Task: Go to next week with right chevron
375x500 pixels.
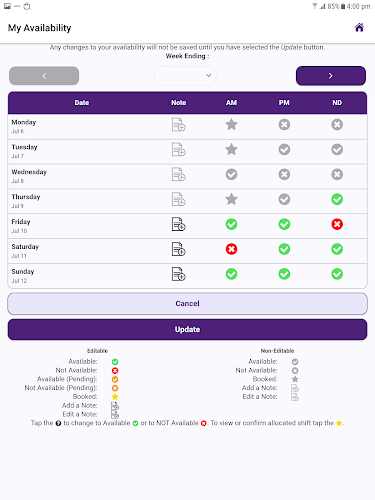Action: 331,76
